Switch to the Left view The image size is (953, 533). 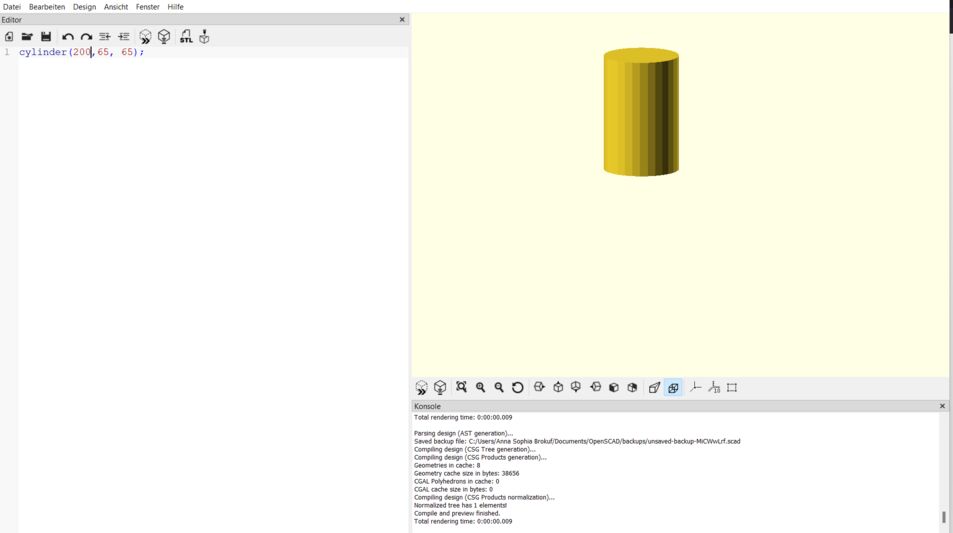(x=596, y=387)
